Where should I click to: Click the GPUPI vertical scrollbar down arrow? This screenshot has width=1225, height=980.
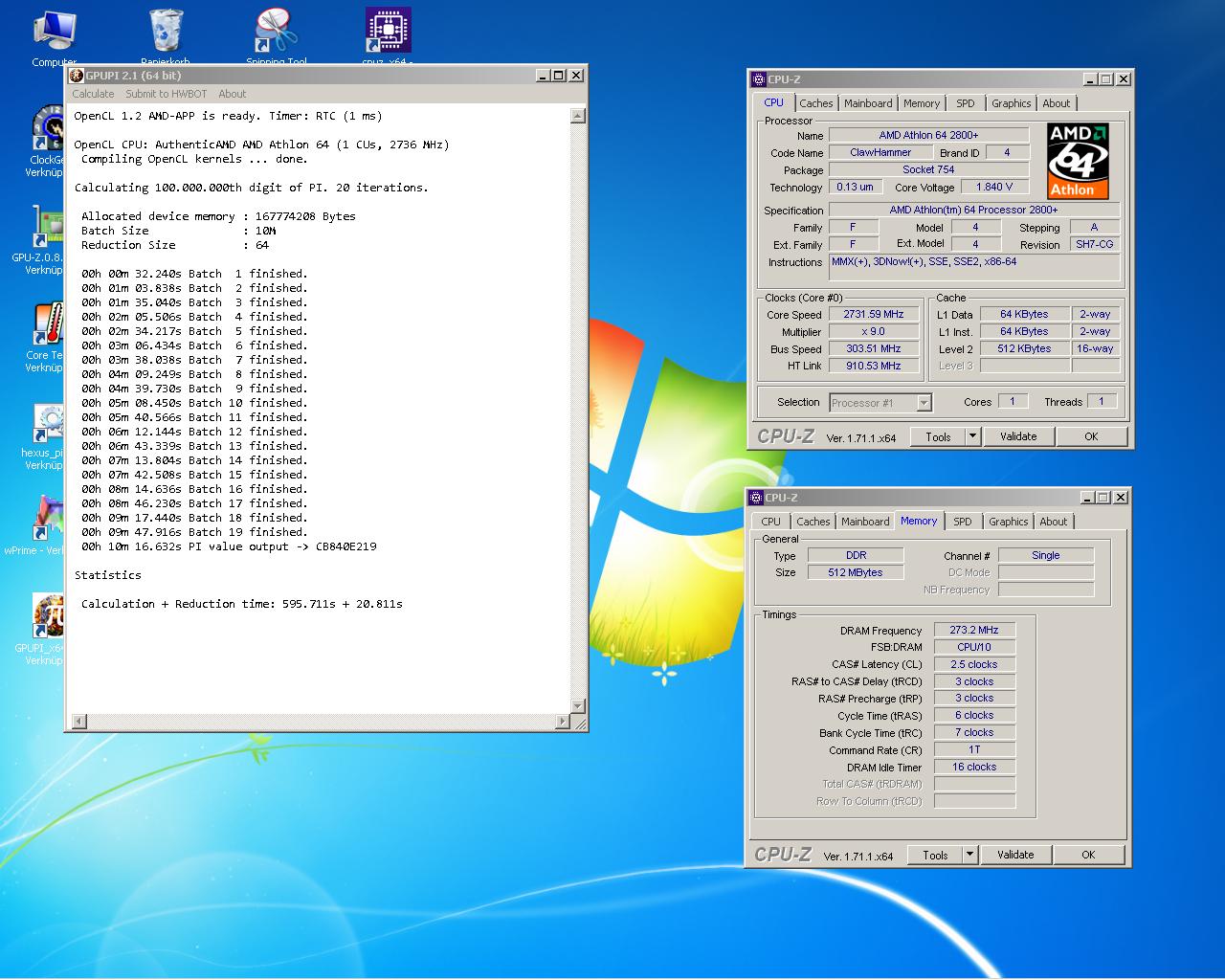(x=577, y=705)
